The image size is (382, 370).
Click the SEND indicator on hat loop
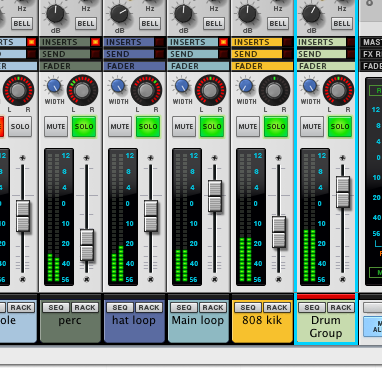pyautogui.click(x=160, y=54)
